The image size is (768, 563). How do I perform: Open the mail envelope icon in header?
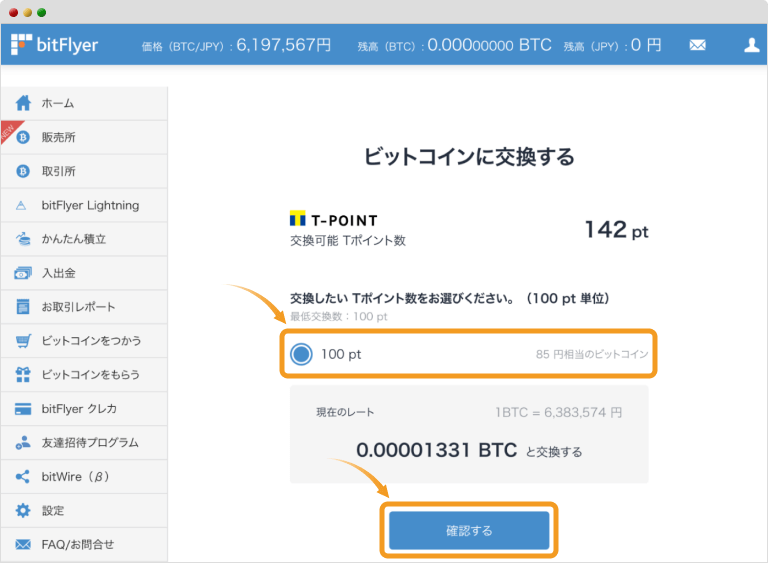pos(697,45)
